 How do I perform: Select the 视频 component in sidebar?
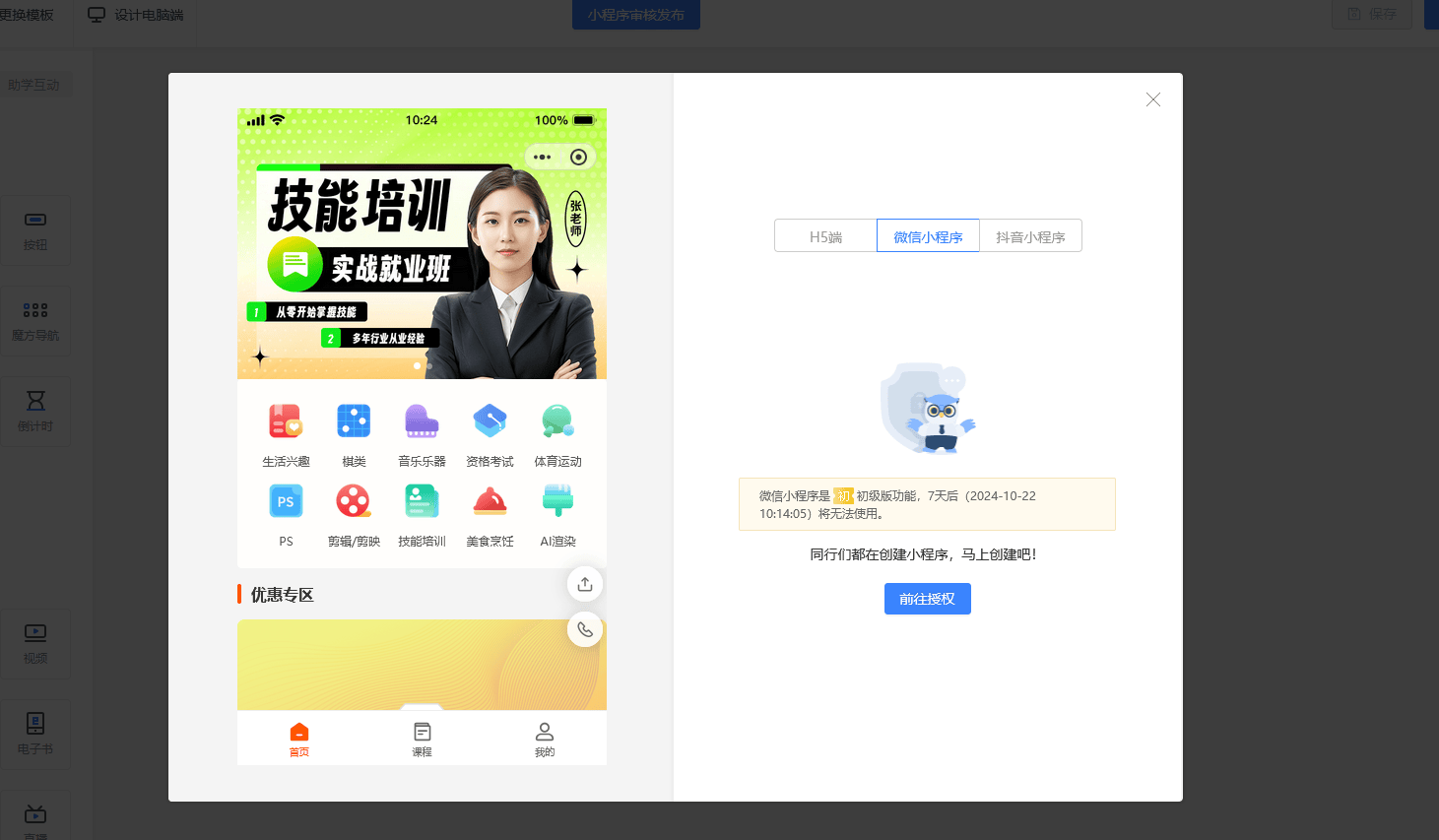(35, 644)
